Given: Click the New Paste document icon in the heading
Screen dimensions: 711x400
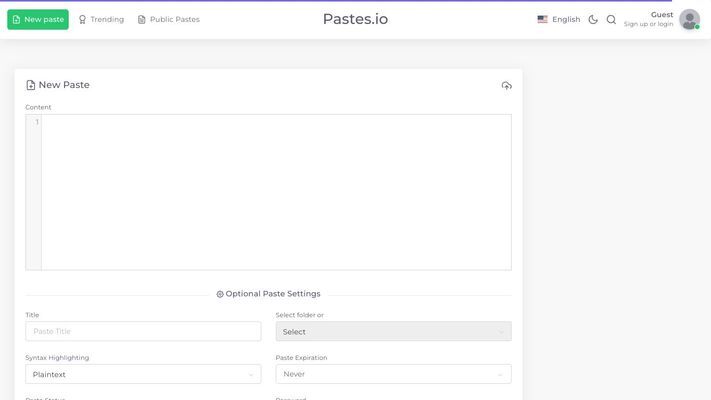Looking at the screenshot, I should click(30, 85).
